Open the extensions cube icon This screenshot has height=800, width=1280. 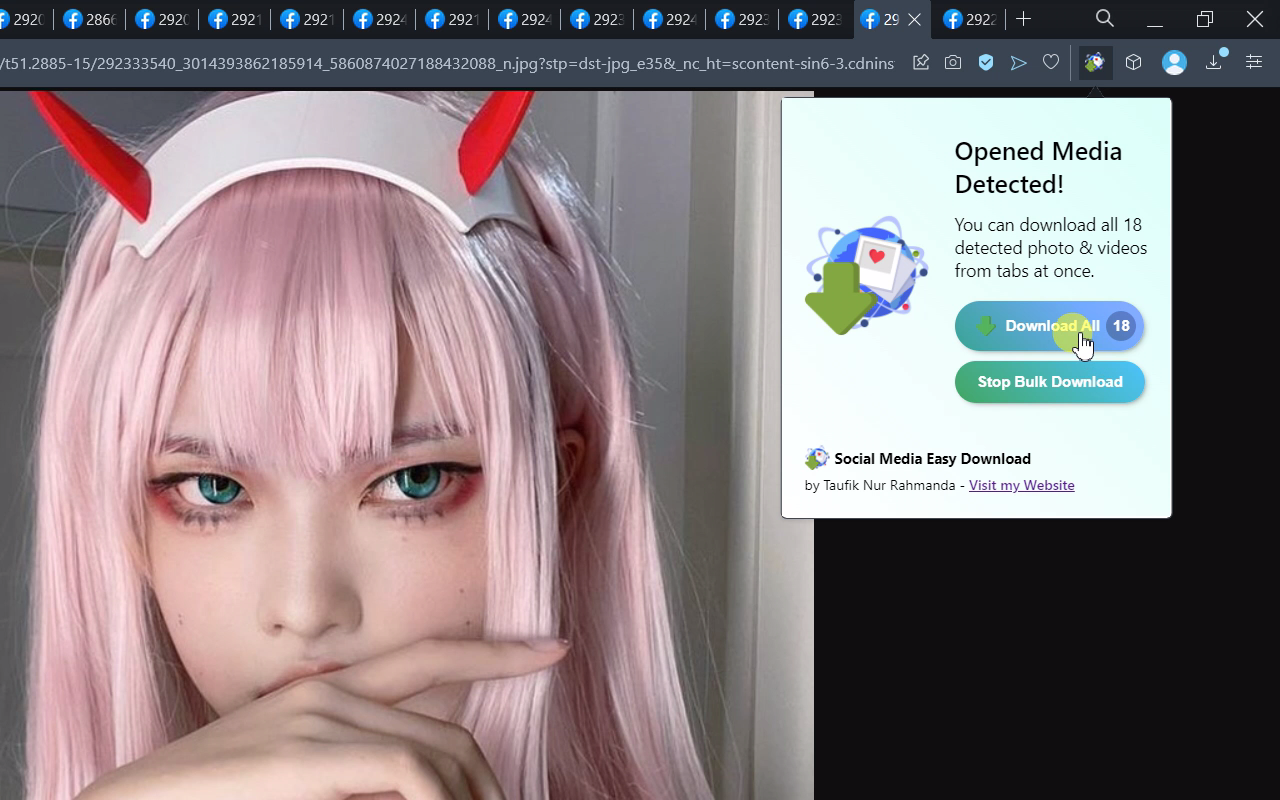(1133, 62)
